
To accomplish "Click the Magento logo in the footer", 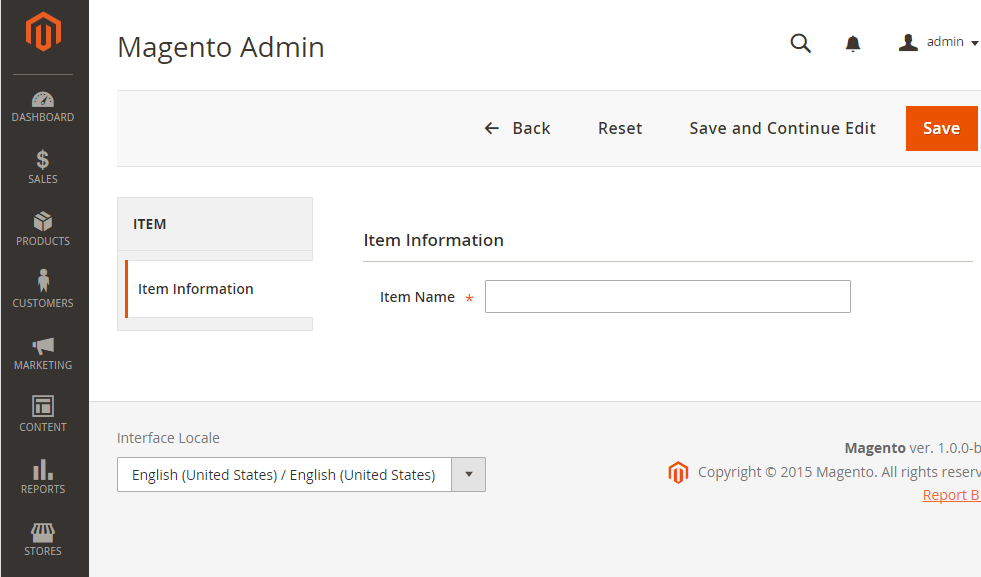I will [678, 472].
